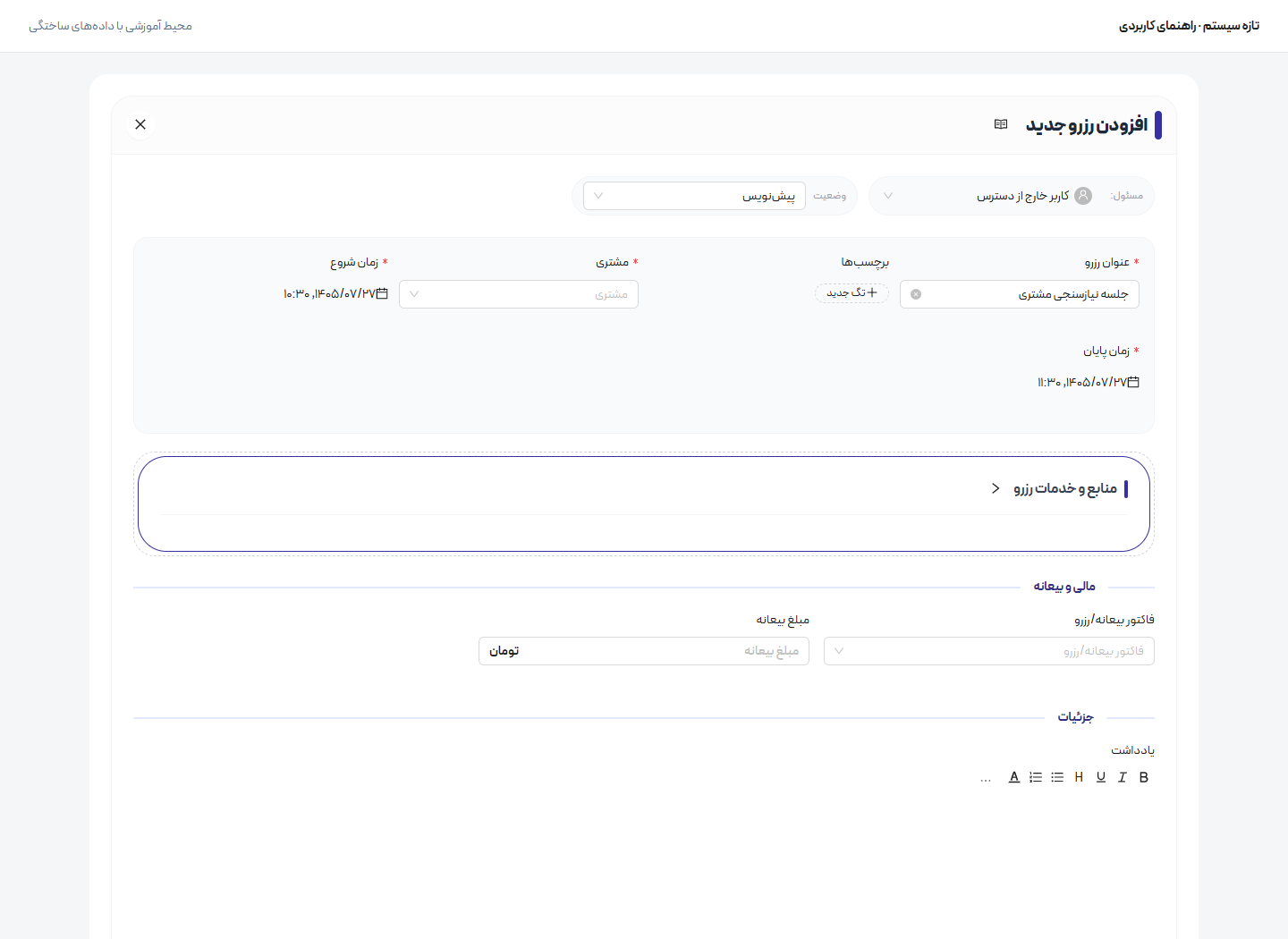The image size is (1288, 939).
Task: Click the جزئیات section heading
Action: (x=1075, y=717)
